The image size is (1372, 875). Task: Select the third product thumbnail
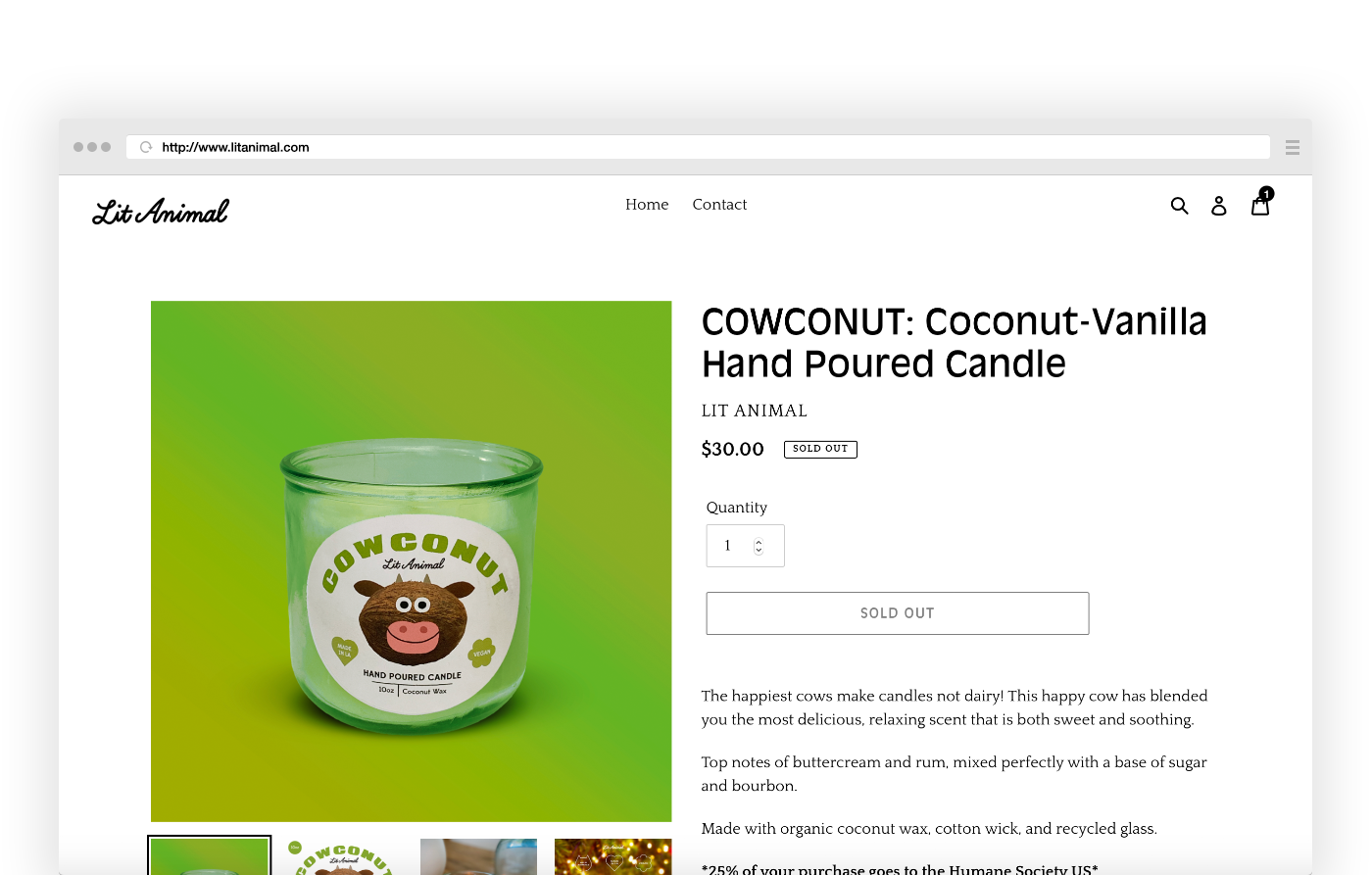click(478, 856)
